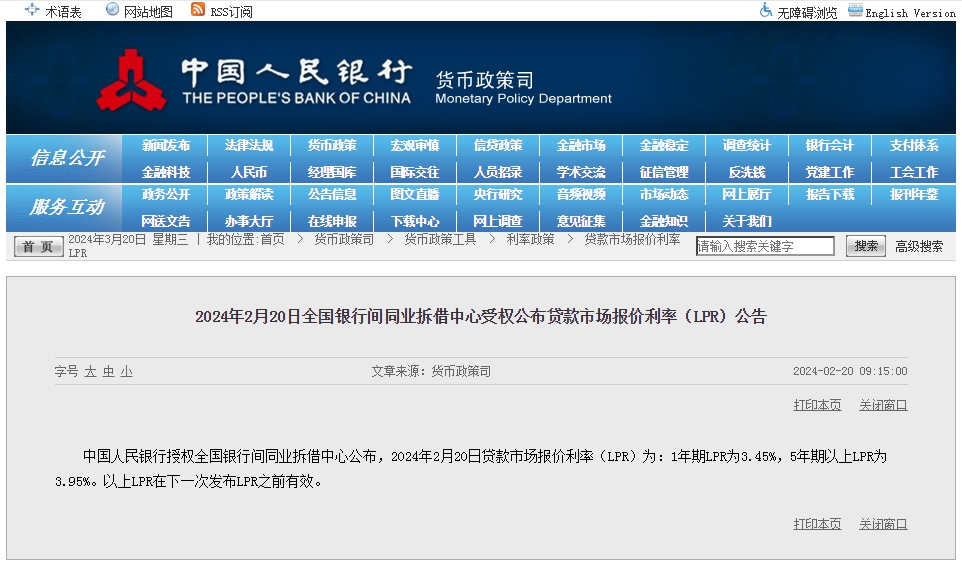The width and height of the screenshot is (962, 566).
Task: Click the 无障碍浏览 accessibility wheelchair icon
Action: click(x=766, y=10)
